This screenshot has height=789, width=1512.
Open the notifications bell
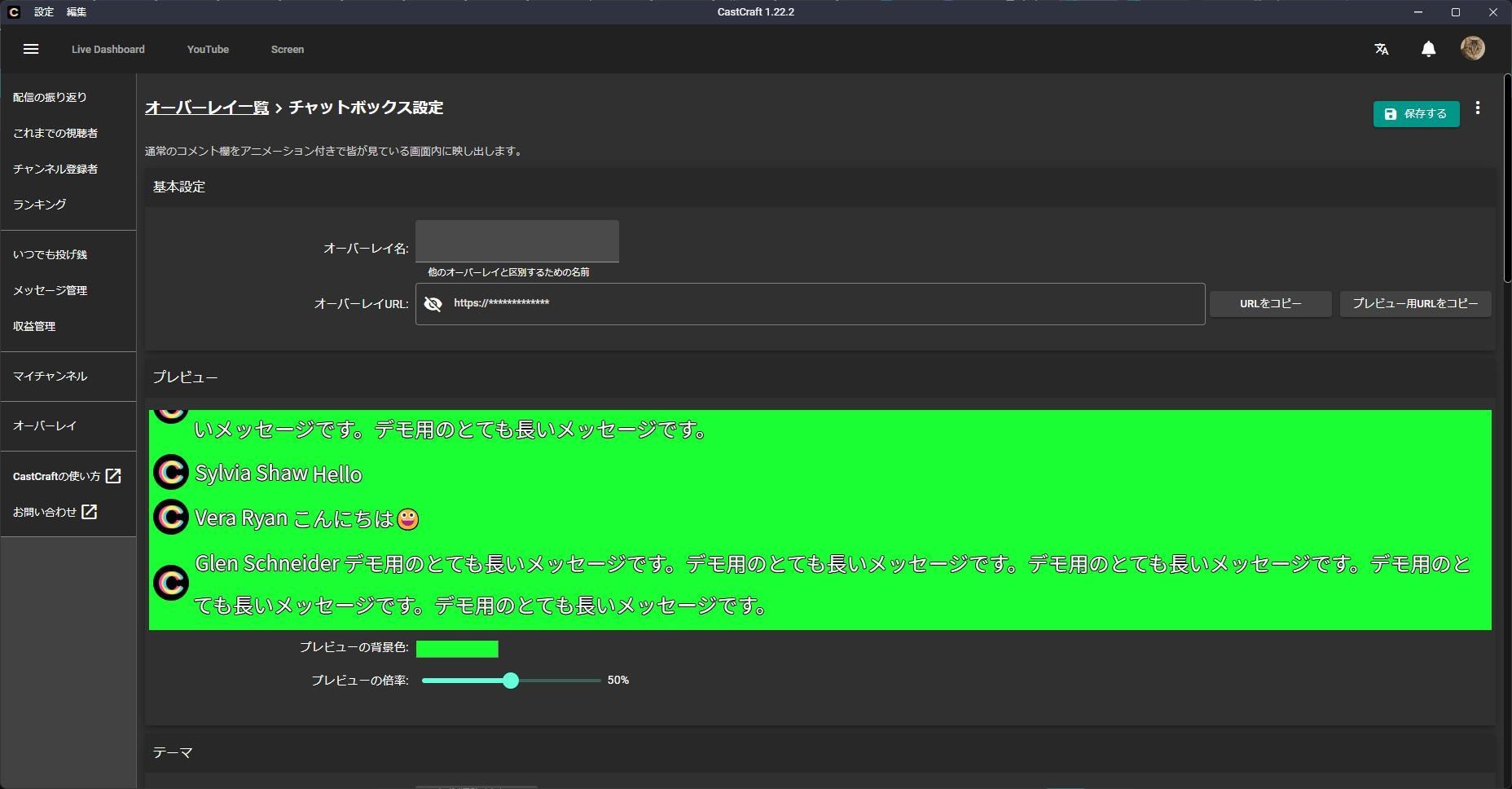pos(1428,49)
